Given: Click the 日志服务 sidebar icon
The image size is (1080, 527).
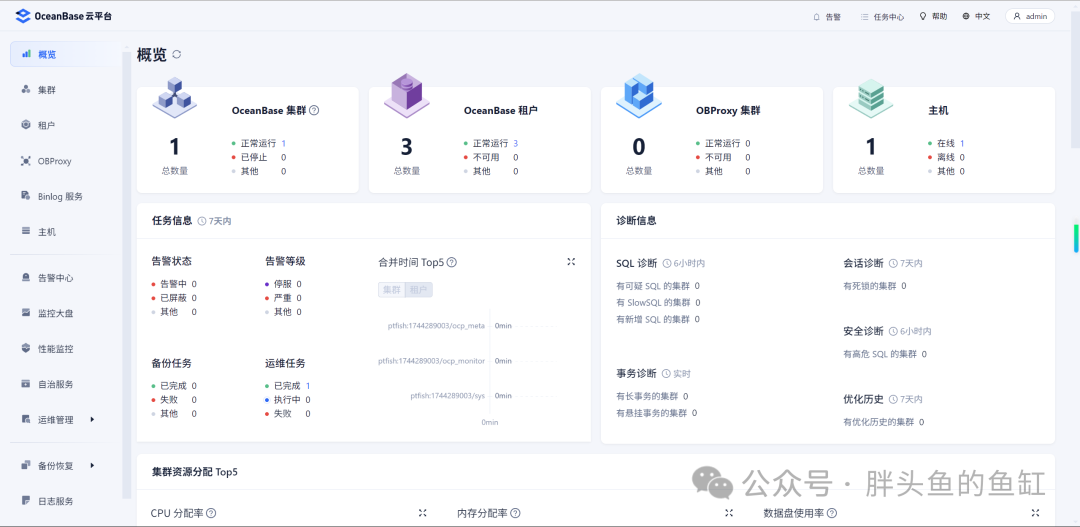Looking at the screenshot, I should 26,501.
